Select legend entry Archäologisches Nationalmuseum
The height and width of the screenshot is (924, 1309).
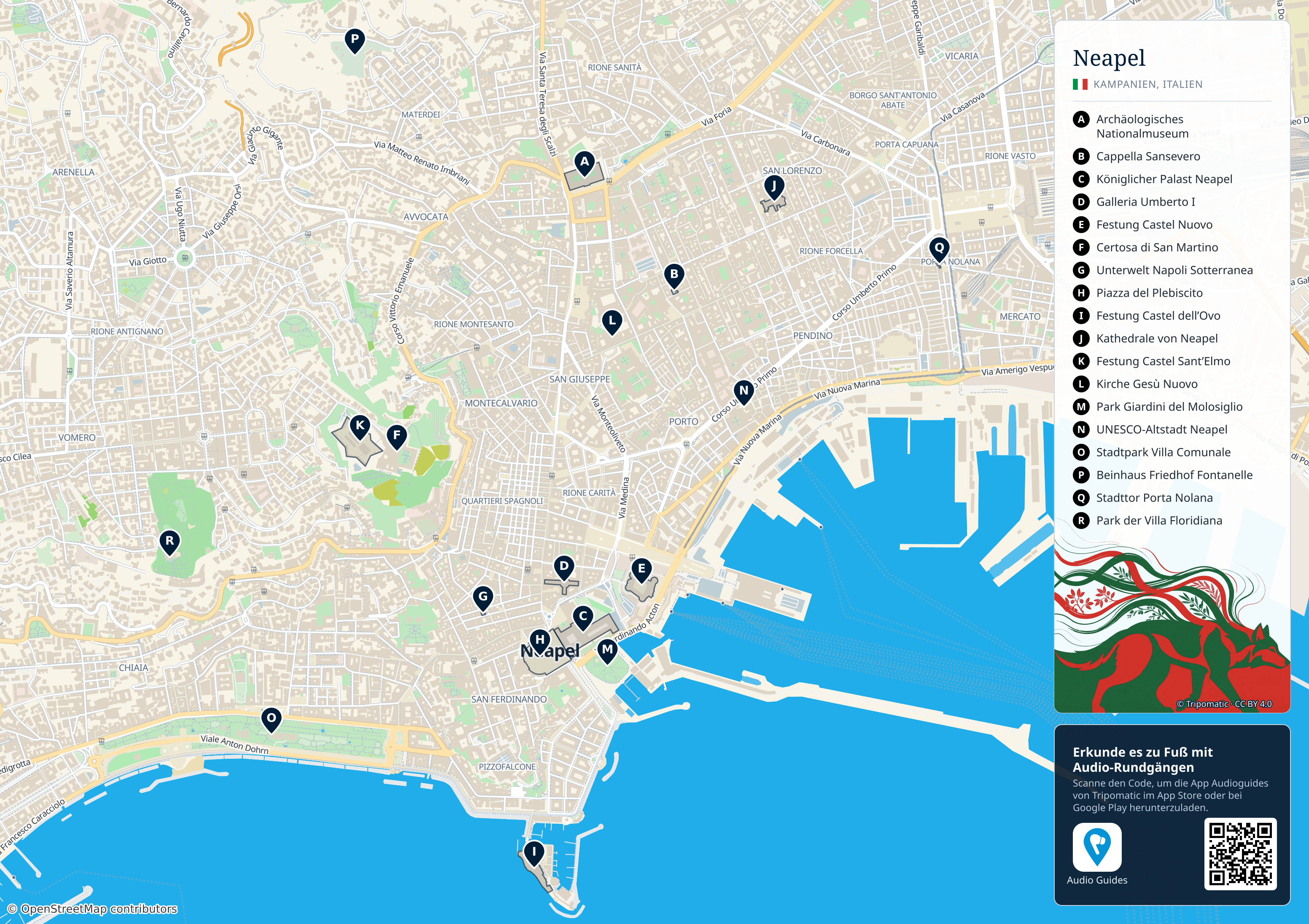[1142, 126]
